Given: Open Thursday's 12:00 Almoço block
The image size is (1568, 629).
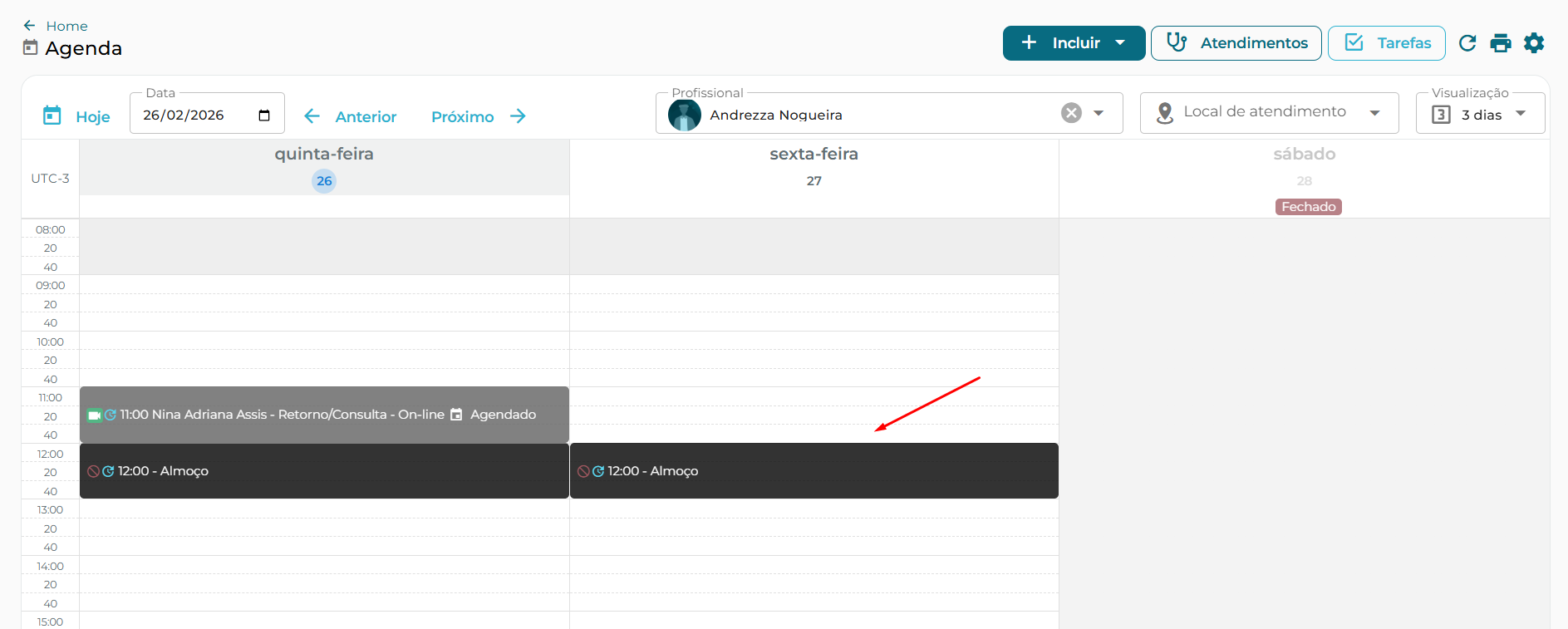Looking at the screenshot, I should tap(324, 471).
